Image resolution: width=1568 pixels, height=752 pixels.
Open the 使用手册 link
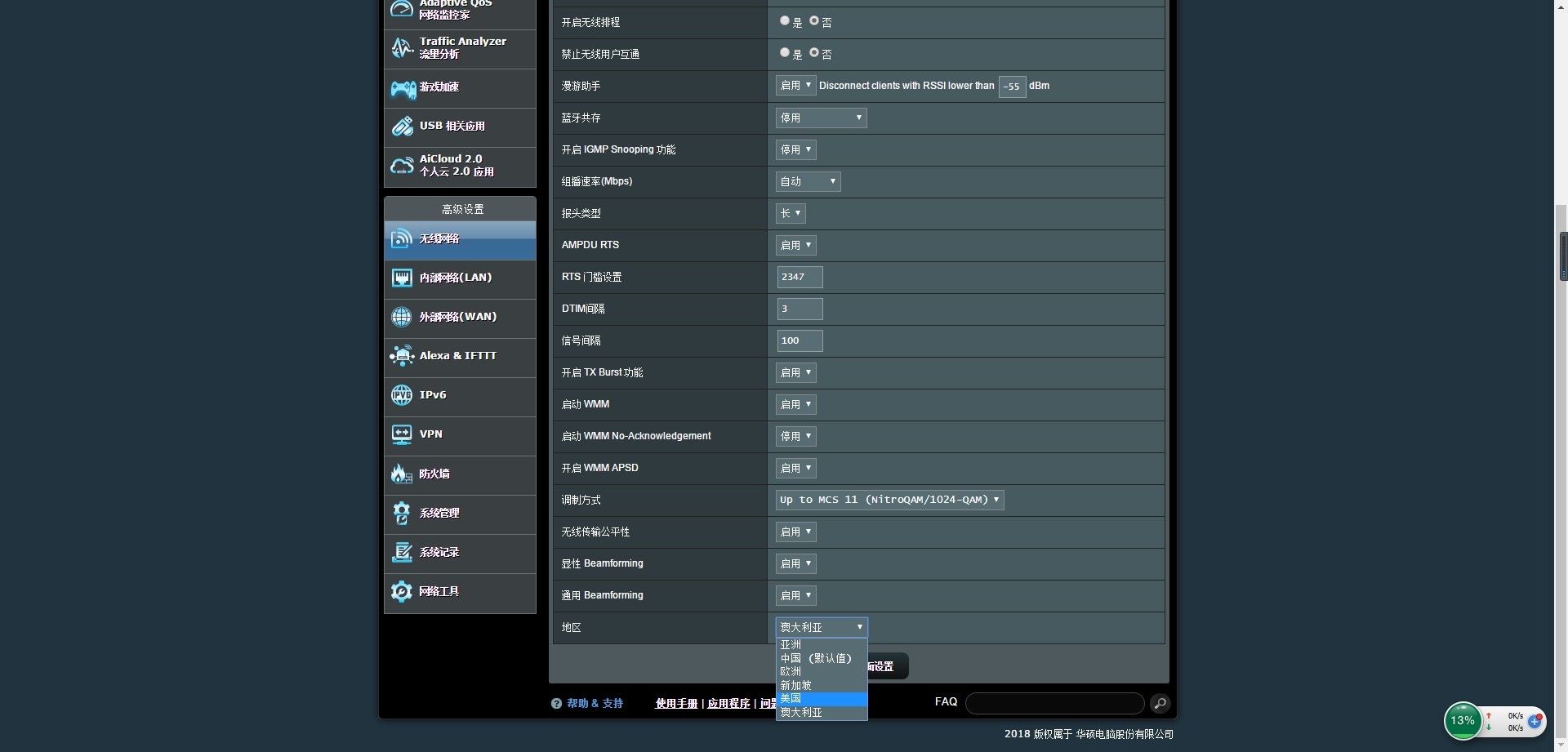pyautogui.click(x=676, y=704)
